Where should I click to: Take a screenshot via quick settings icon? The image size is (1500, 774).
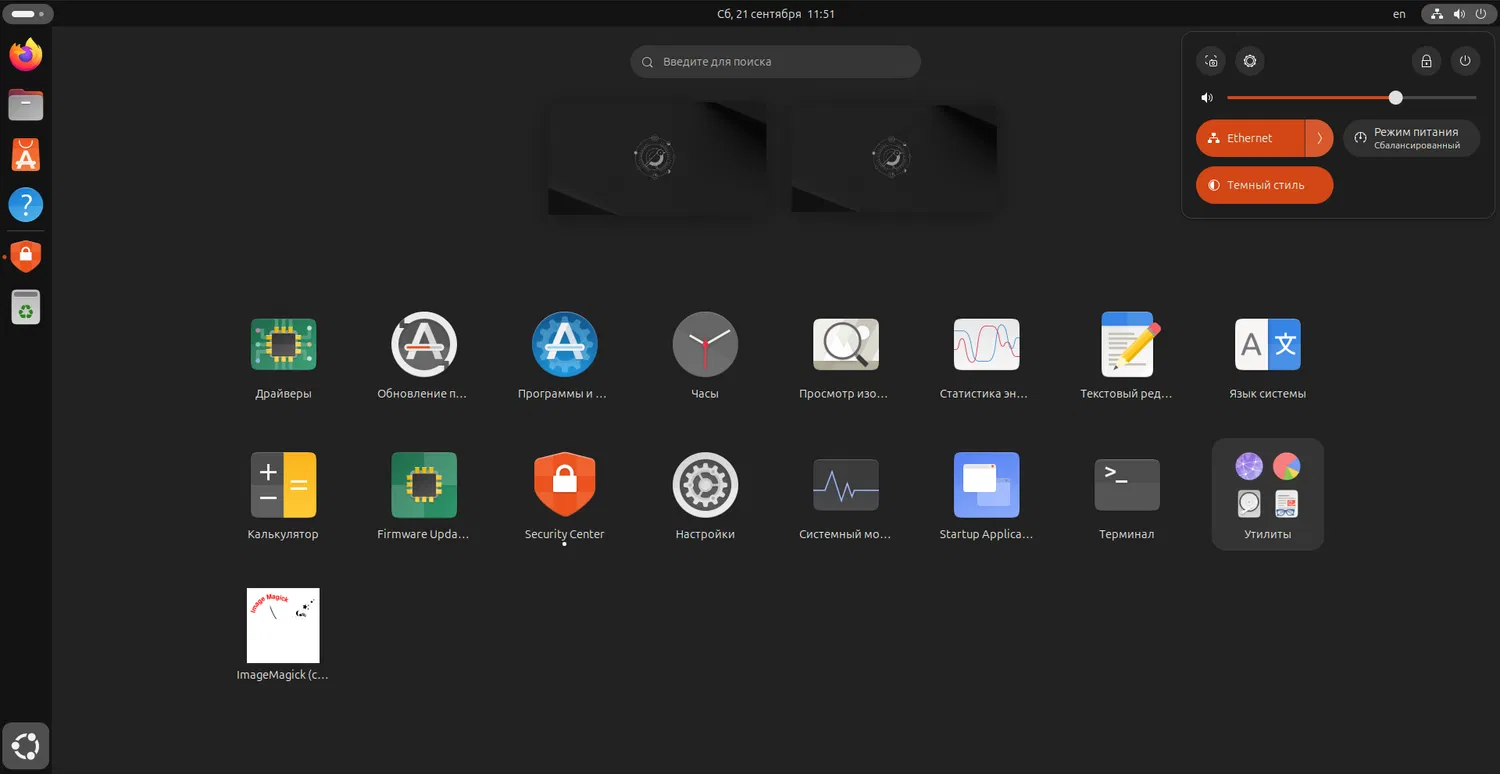click(1211, 61)
